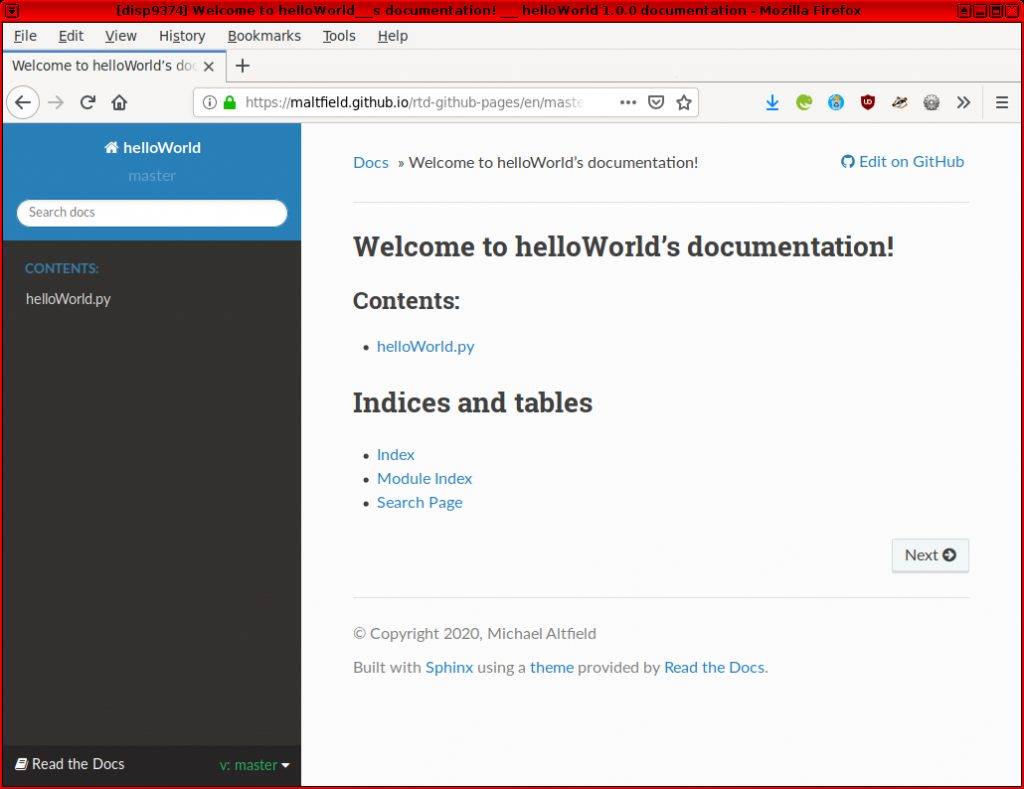
Task: Close the helloWorld documentation tab
Action: [x=209, y=66]
